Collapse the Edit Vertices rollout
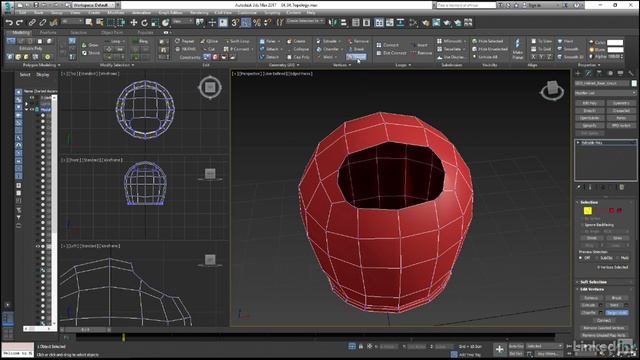This screenshot has height=360, width=640. point(592,289)
